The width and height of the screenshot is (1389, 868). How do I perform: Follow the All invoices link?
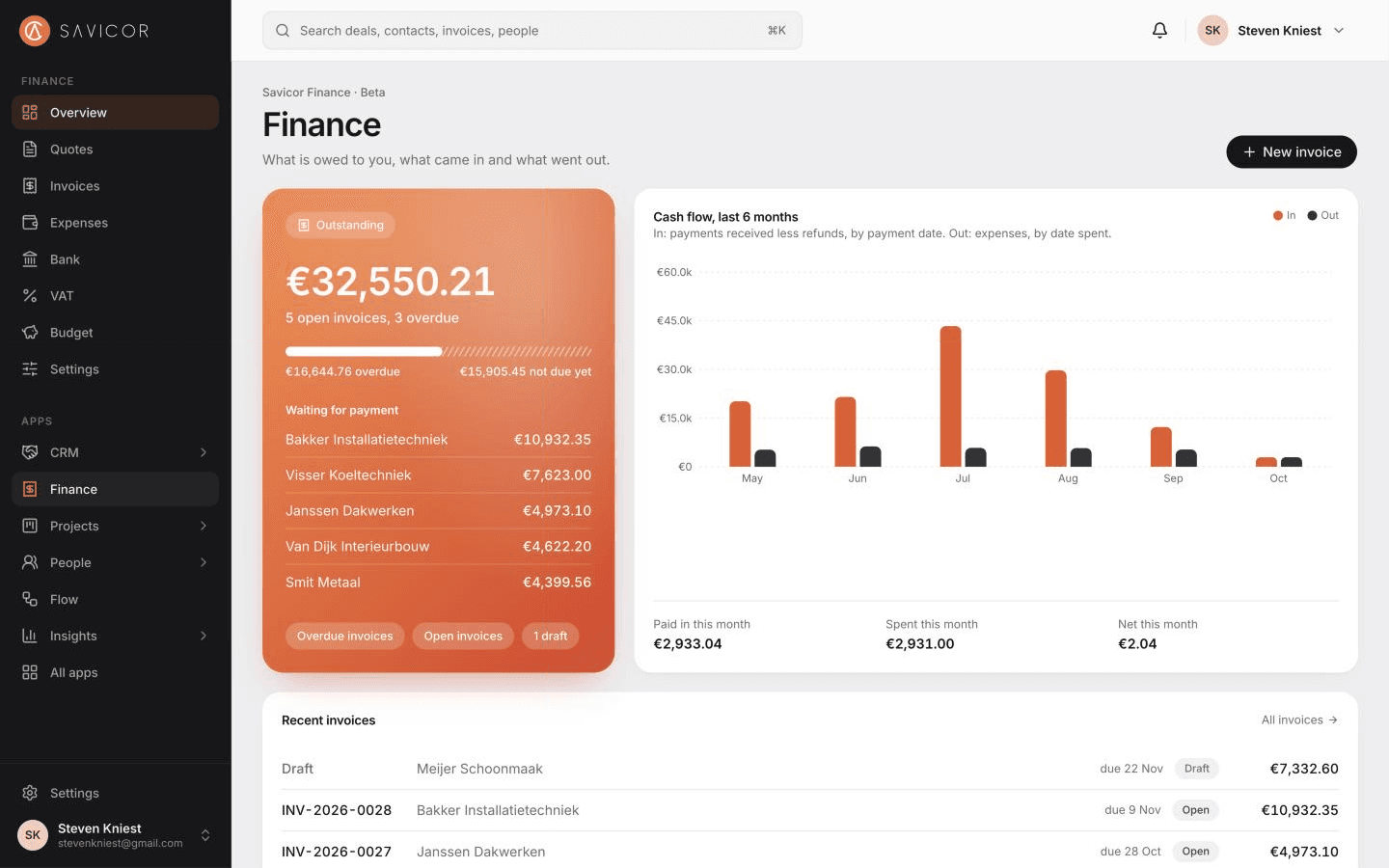1299,719
